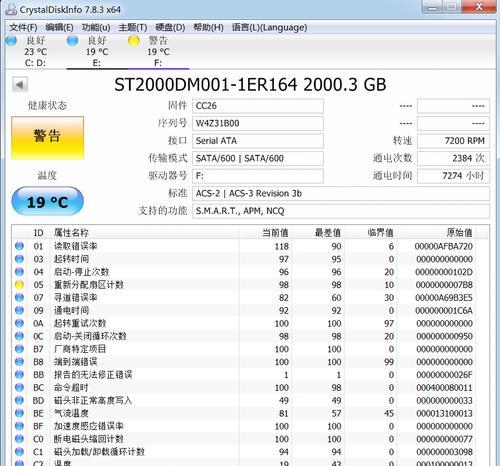Click the status icon for attribute 0A

[x=19, y=323]
